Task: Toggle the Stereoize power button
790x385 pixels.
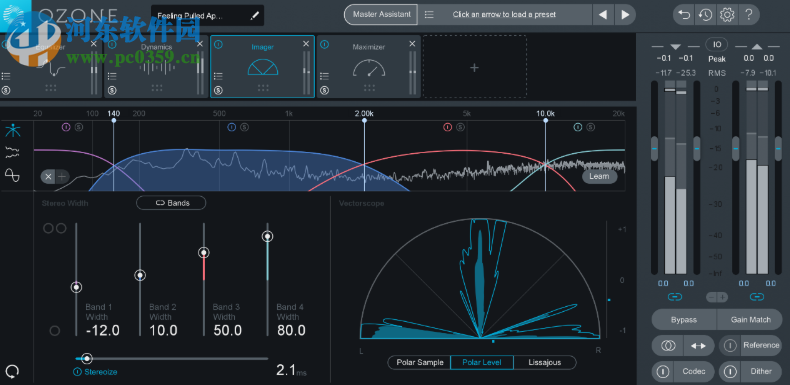Action: click(x=78, y=372)
